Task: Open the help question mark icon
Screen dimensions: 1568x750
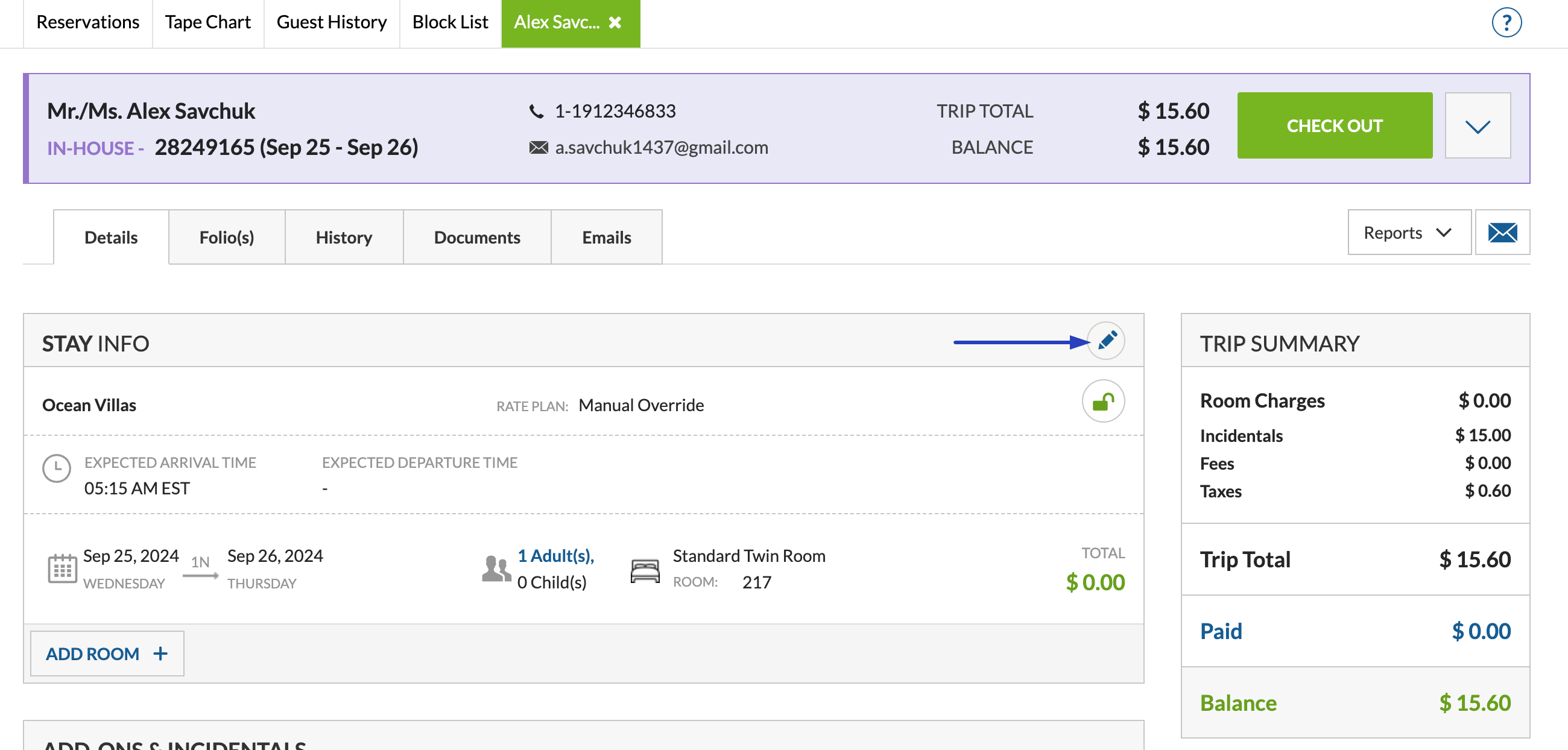Action: 1506,23
